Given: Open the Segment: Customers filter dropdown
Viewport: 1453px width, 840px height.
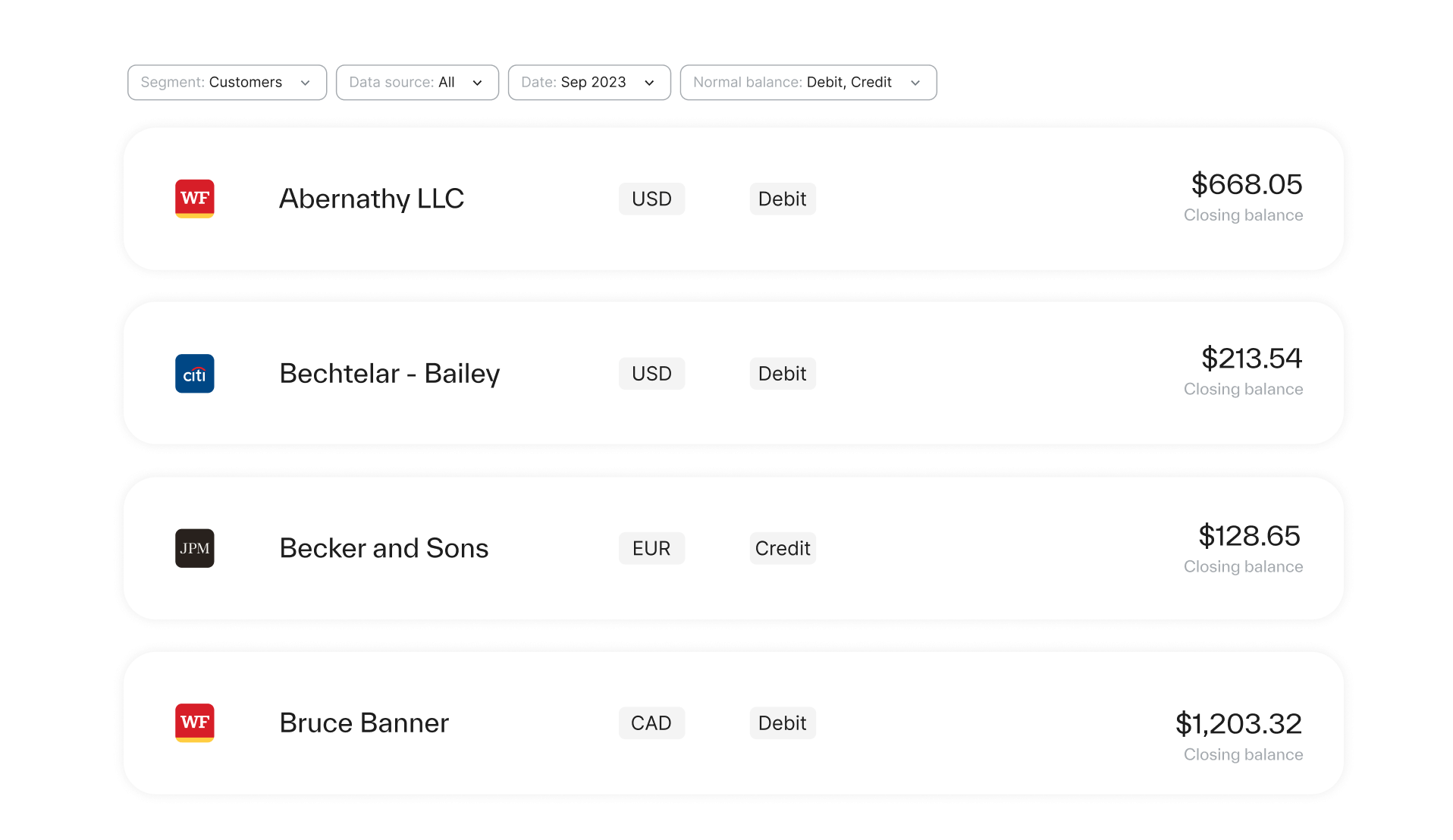Looking at the screenshot, I should click(x=227, y=83).
